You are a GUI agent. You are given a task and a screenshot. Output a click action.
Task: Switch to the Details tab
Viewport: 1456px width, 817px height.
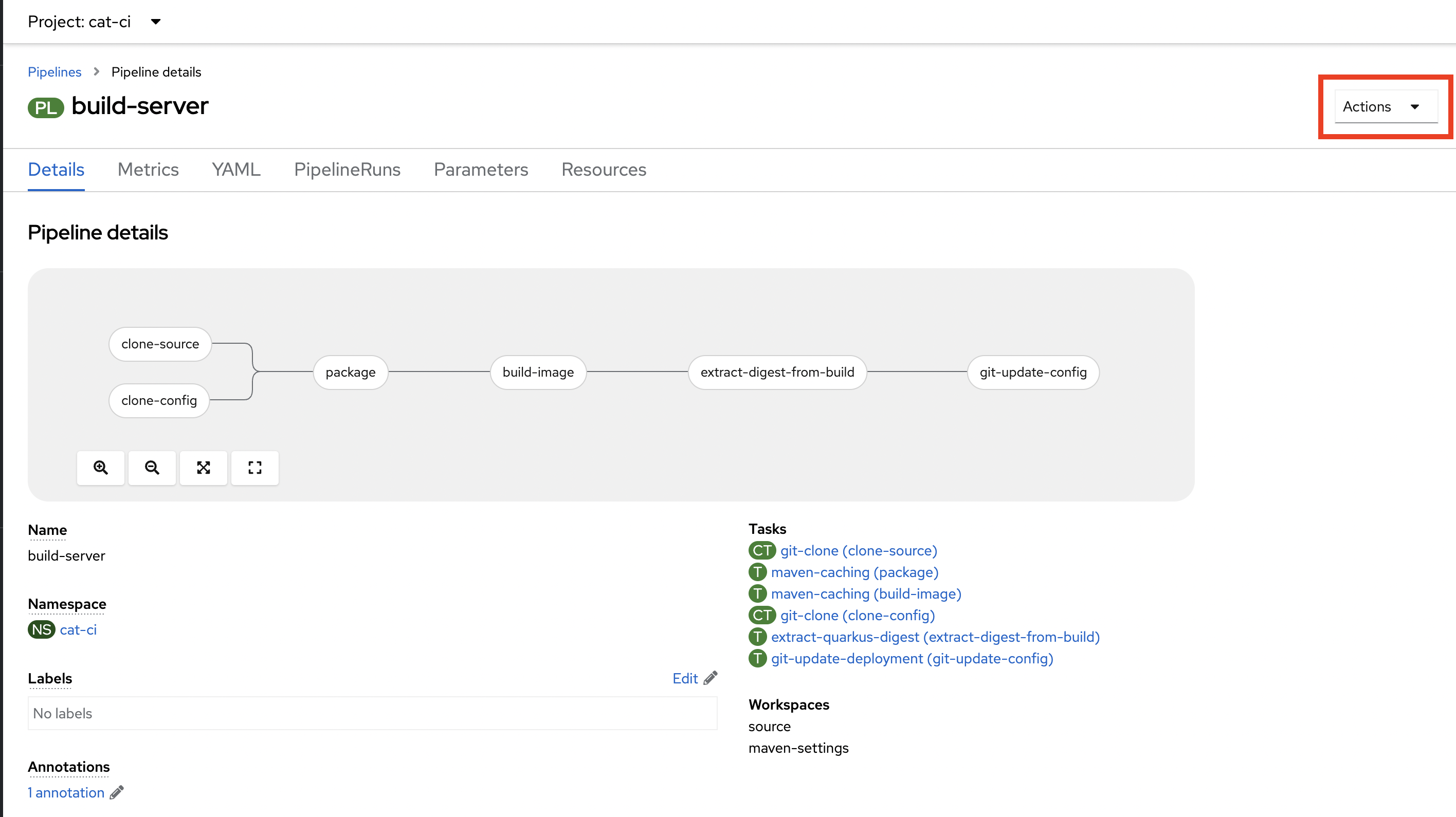click(x=56, y=170)
